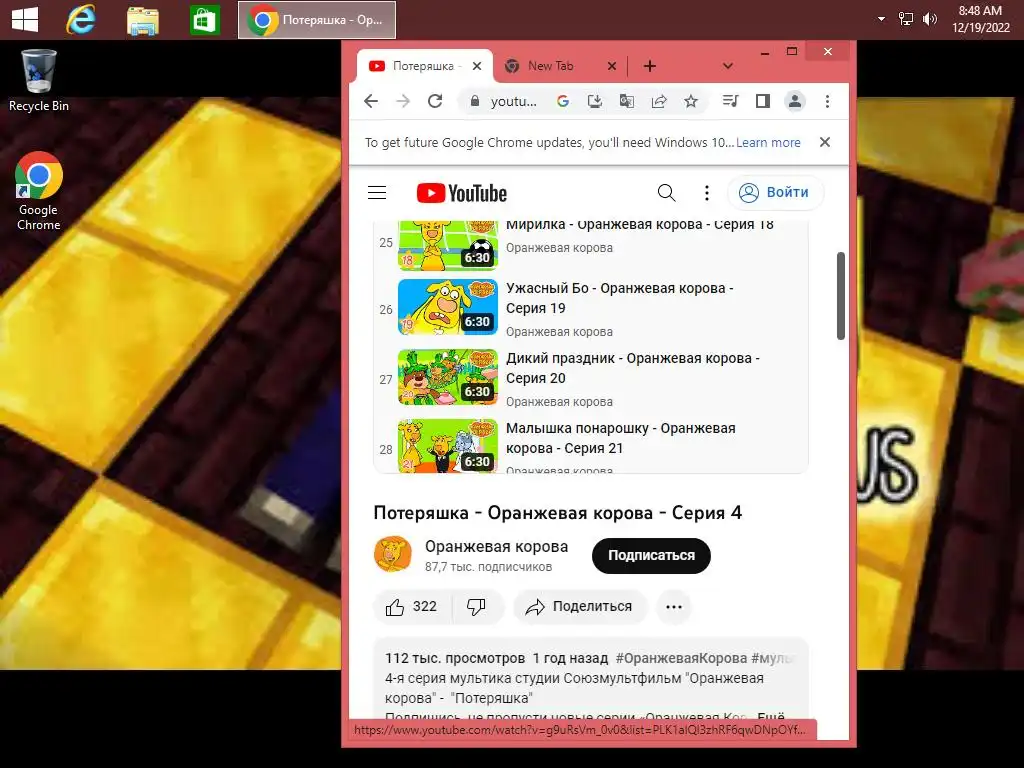Open YouTube settings three-dot menu
This screenshot has width=1024, height=768.
pos(707,193)
